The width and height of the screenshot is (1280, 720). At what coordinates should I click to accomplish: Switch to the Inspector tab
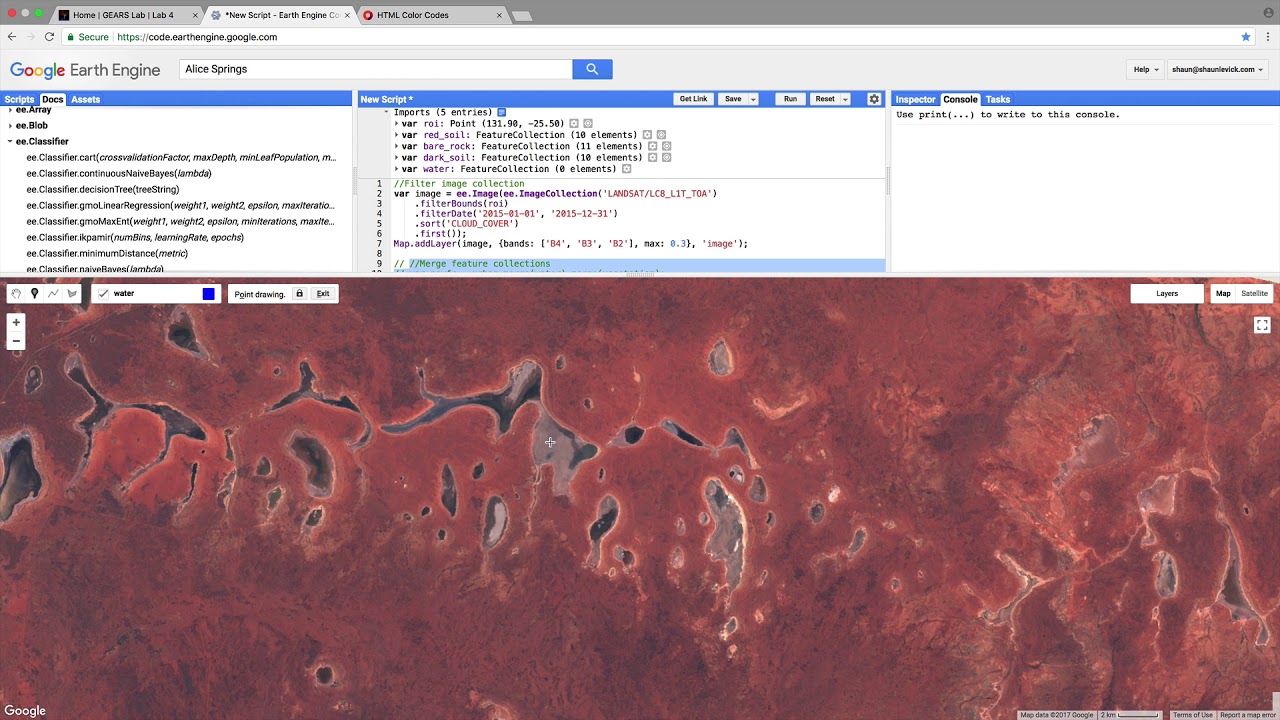coord(915,100)
